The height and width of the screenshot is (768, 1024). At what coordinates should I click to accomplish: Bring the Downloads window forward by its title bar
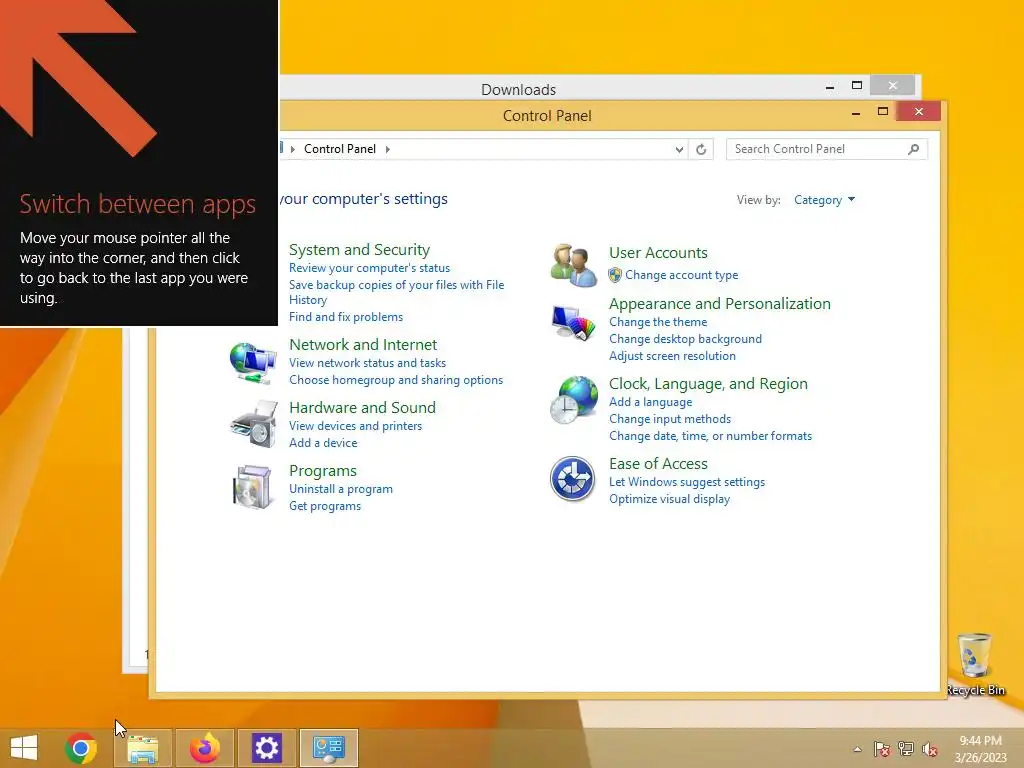click(518, 89)
